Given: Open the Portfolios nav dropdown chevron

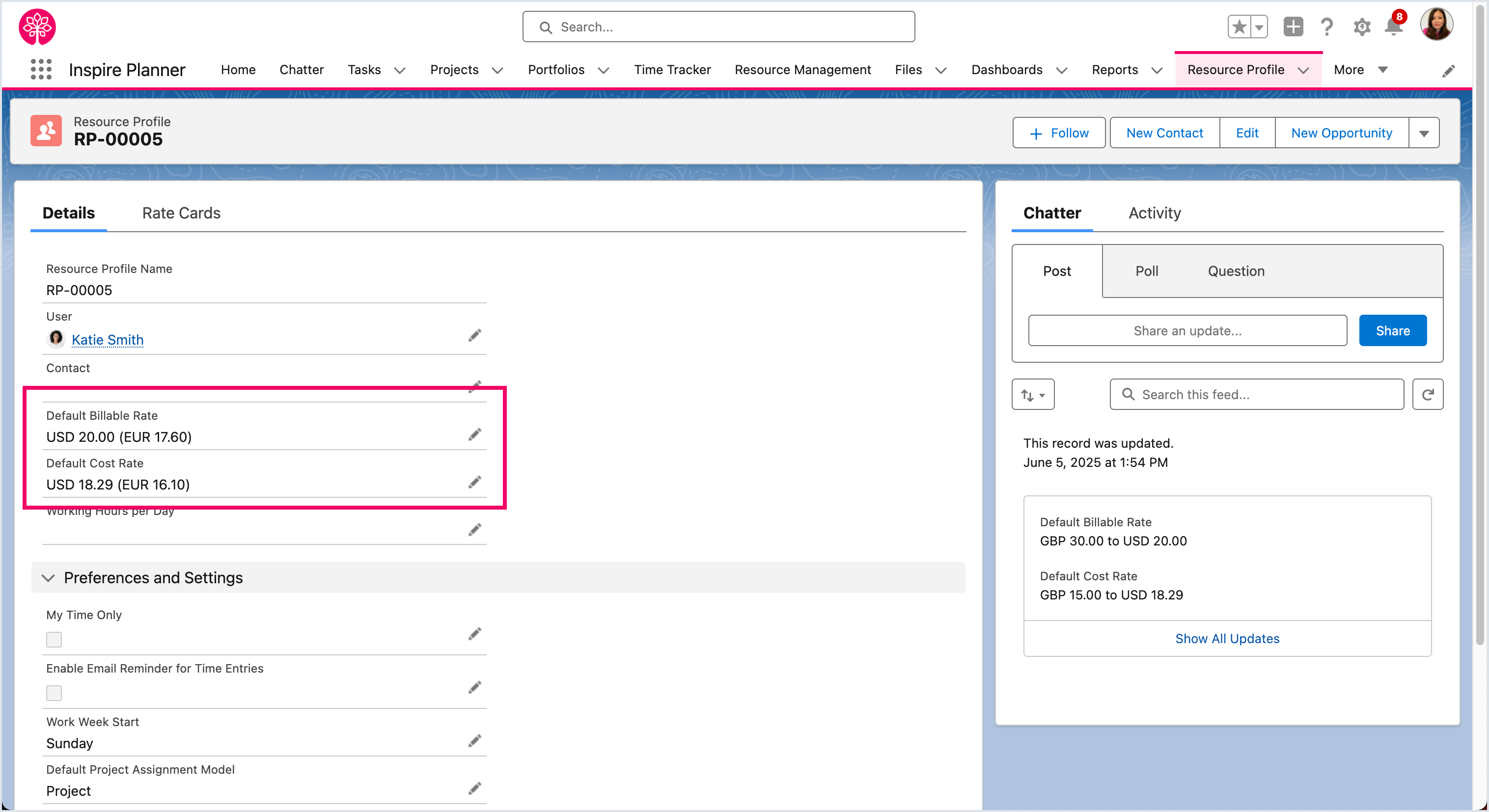Looking at the screenshot, I should click(x=604, y=71).
